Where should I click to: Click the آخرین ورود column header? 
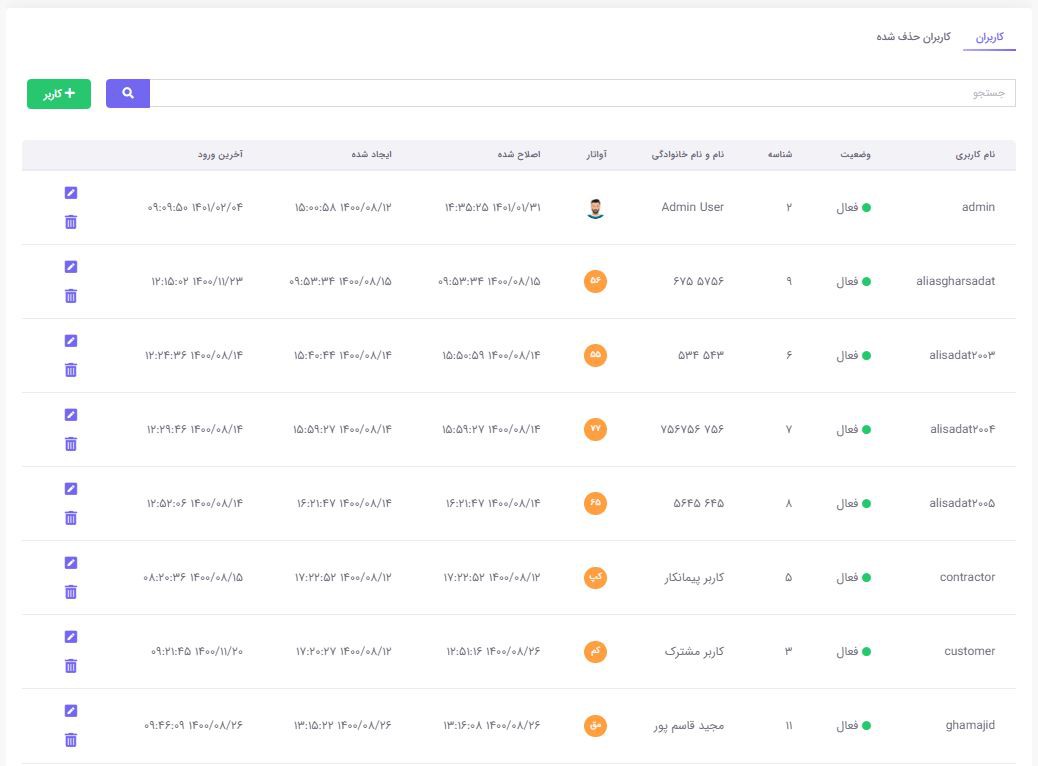tap(220, 155)
